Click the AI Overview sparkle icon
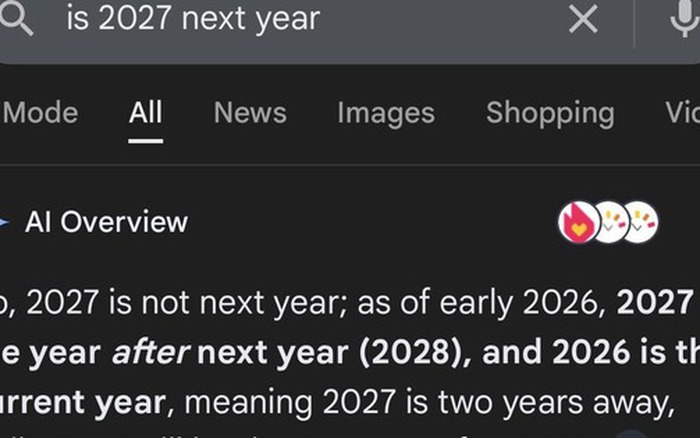The image size is (700, 438). pyautogui.click(x=5, y=221)
